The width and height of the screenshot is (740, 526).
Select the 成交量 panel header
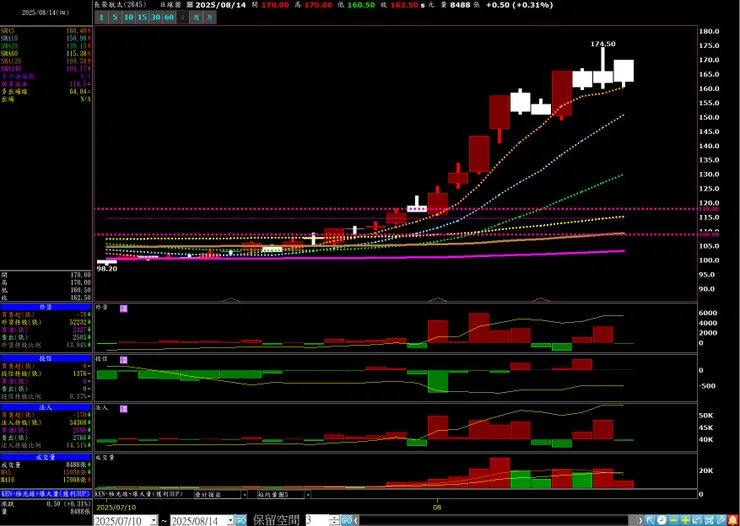pos(46,457)
